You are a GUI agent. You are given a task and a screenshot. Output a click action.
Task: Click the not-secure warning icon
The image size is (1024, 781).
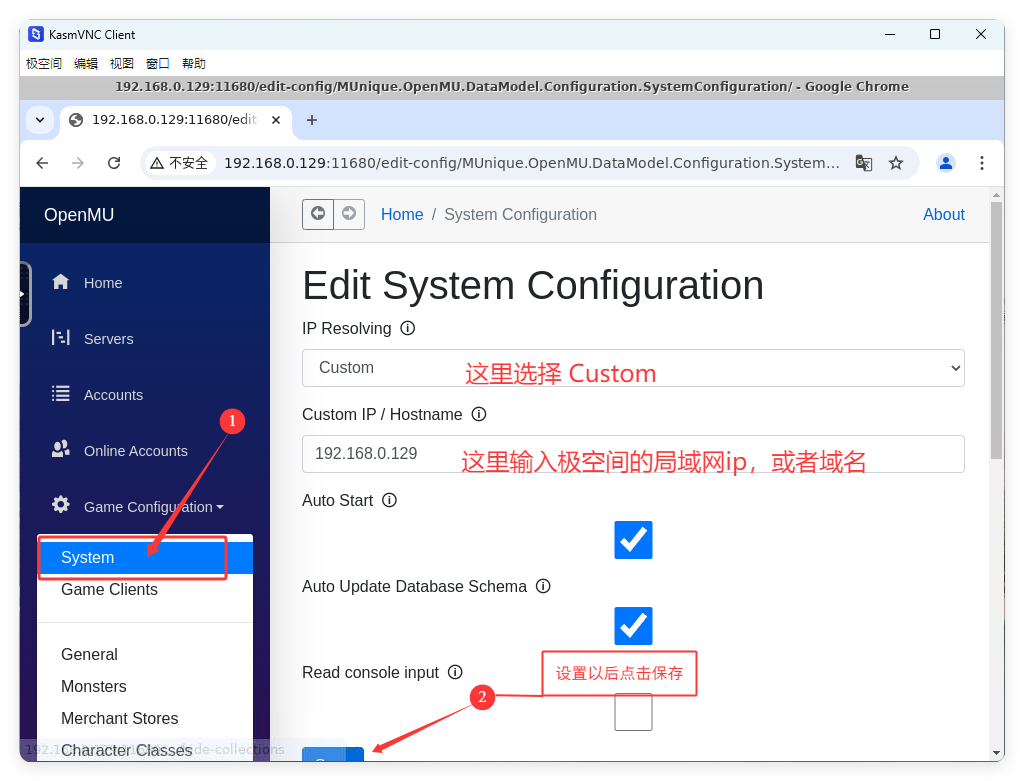pos(157,163)
